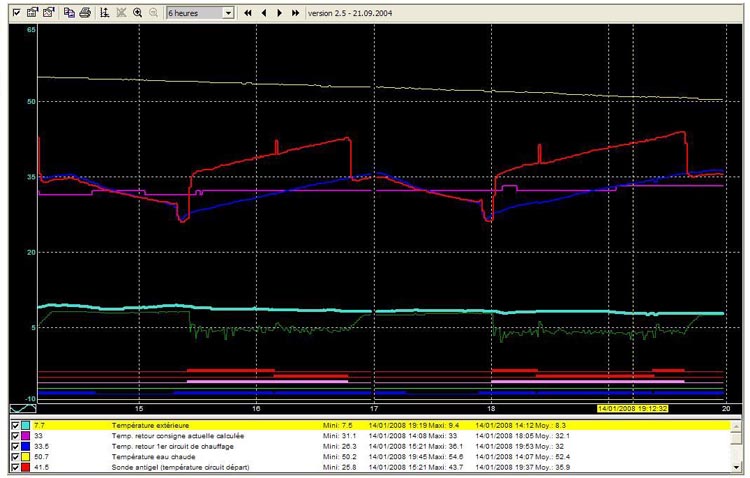Uncheck the Température extérieure curve checkbox
This screenshot has height=478, width=750.
tap(14, 425)
